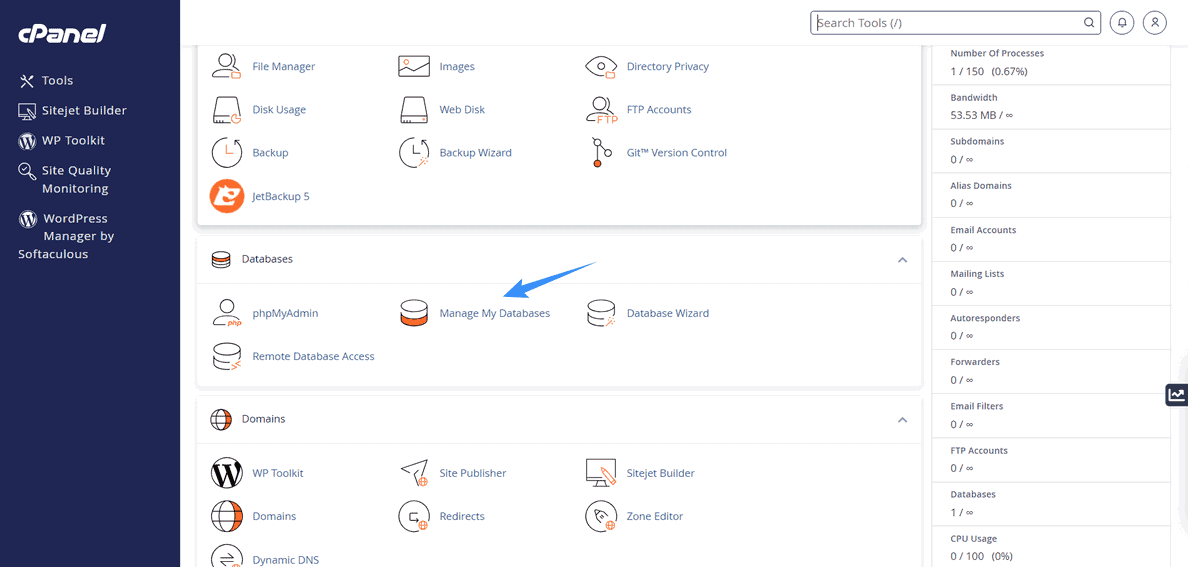The width and height of the screenshot is (1188, 567).
Task: Open the Remote Database Access link
Action: [313, 356]
